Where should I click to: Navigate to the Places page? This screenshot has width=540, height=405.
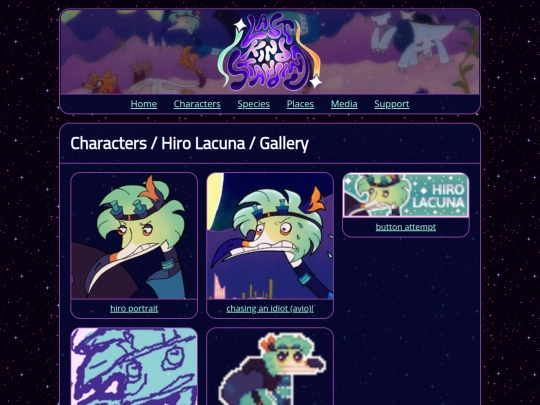tap(300, 104)
